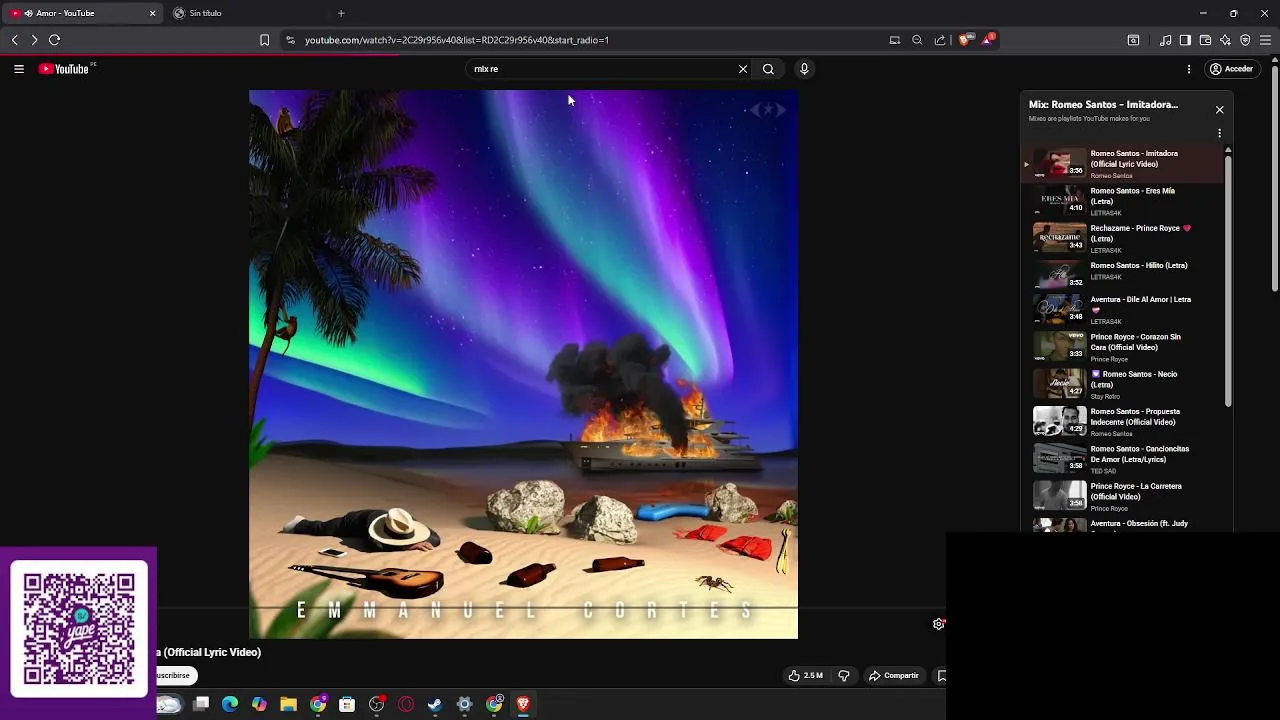Play 'Prince Royce - Corazon Sin Cara'
Image resolution: width=1280 pixels, height=720 pixels.
(x=1122, y=347)
